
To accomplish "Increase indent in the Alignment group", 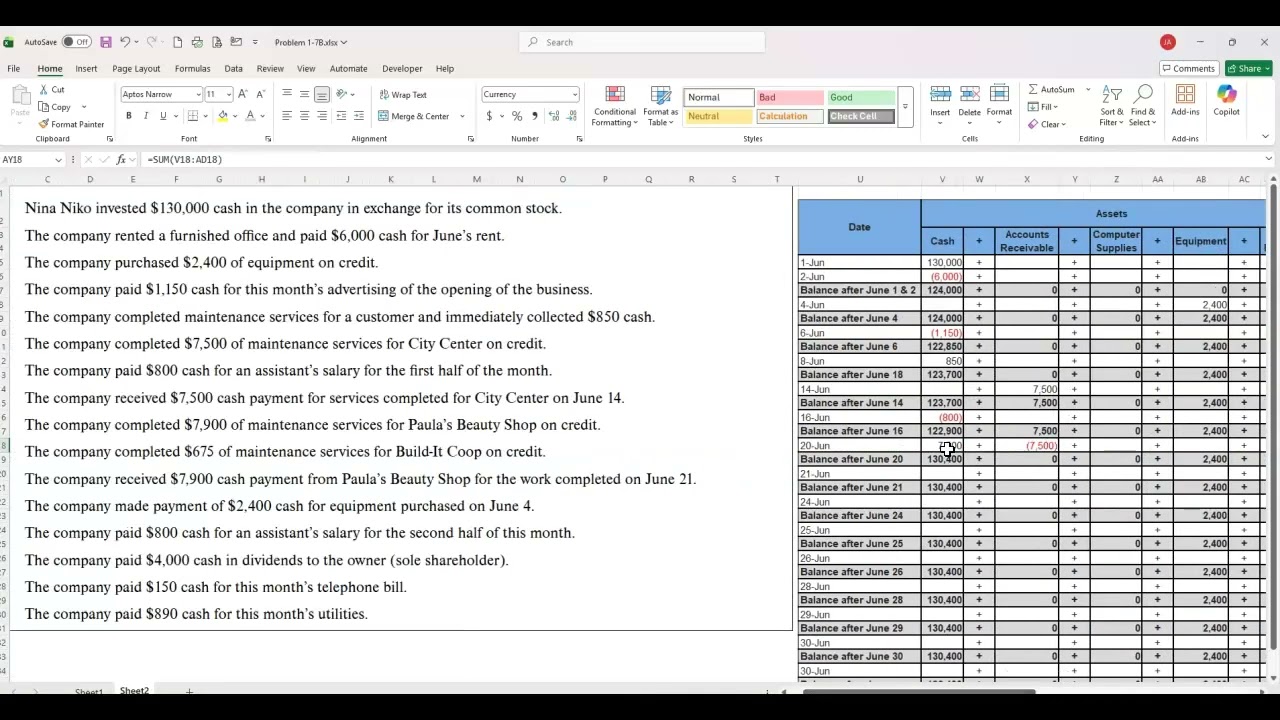I will pyautogui.click(x=359, y=116).
